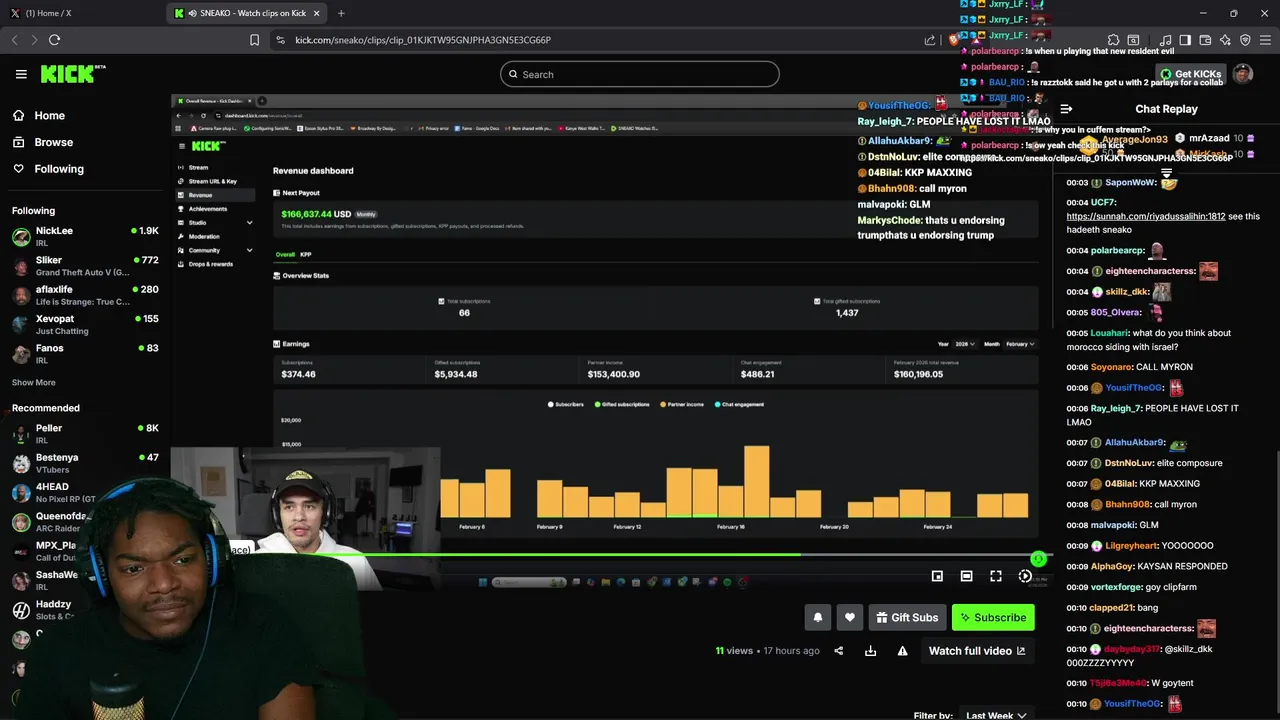Open the Leo AI sparkle icon
Viewport: 1280px width, 720px height.
[1225, 40]
